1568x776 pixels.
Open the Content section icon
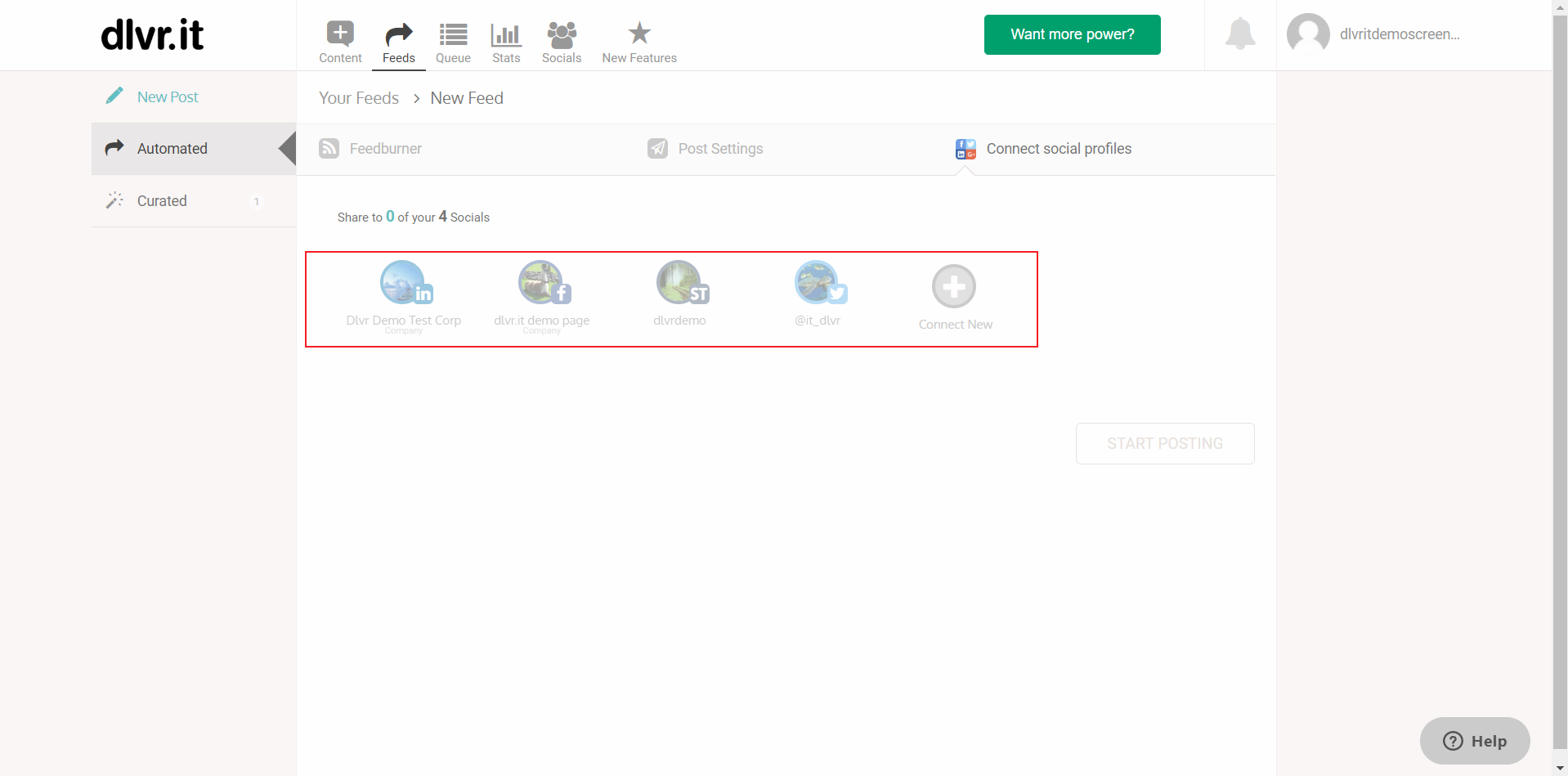click(340, 34)
